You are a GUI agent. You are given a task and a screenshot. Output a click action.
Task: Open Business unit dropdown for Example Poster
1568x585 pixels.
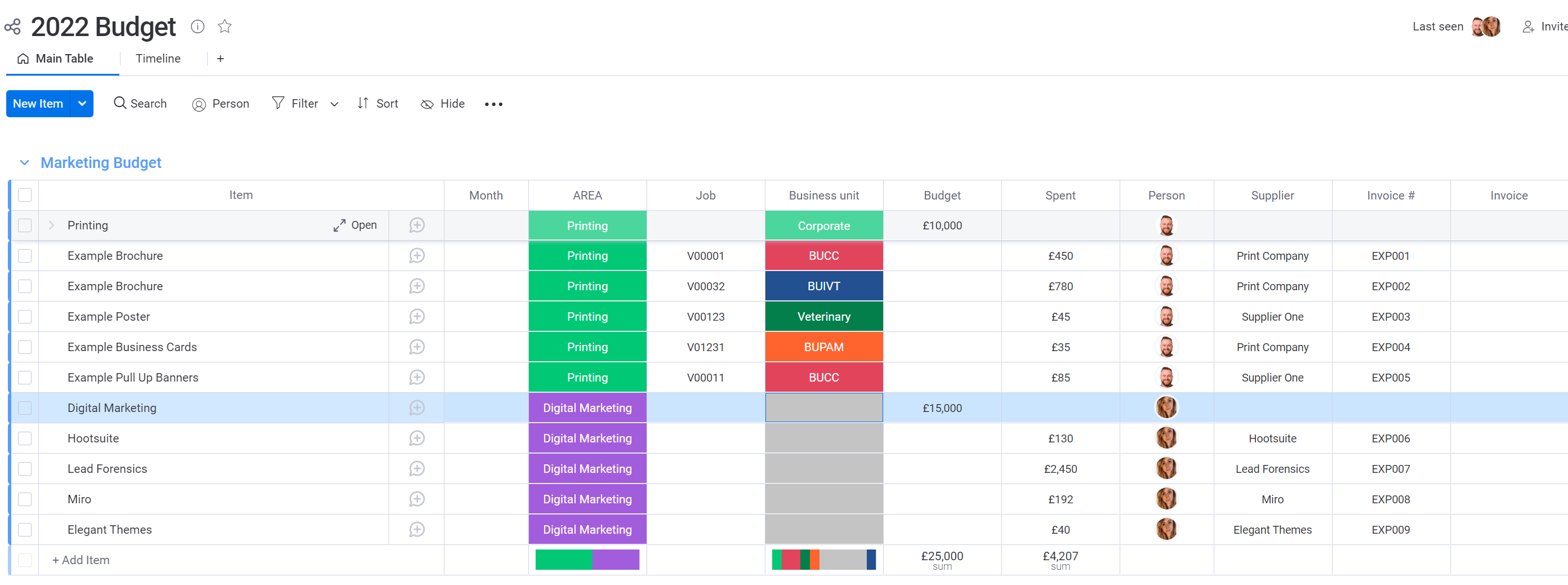(823, 317)
